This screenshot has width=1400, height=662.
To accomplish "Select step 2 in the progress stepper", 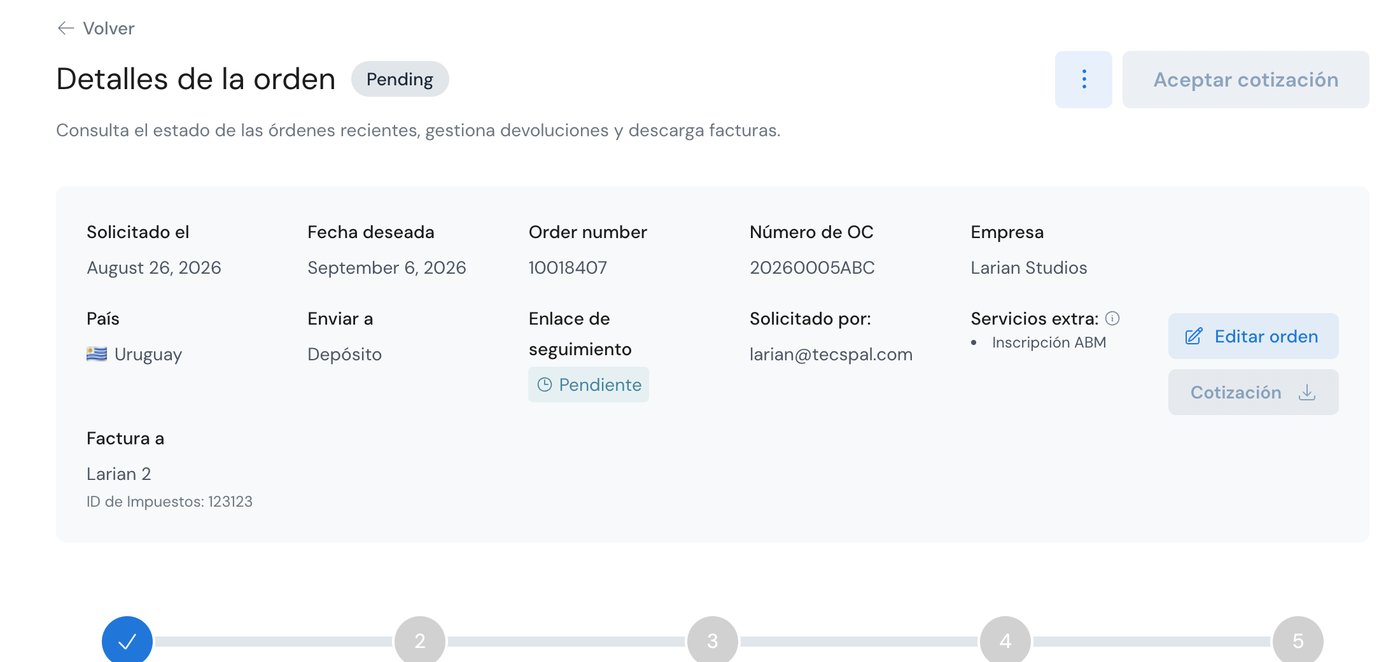I will pos(420,641).
